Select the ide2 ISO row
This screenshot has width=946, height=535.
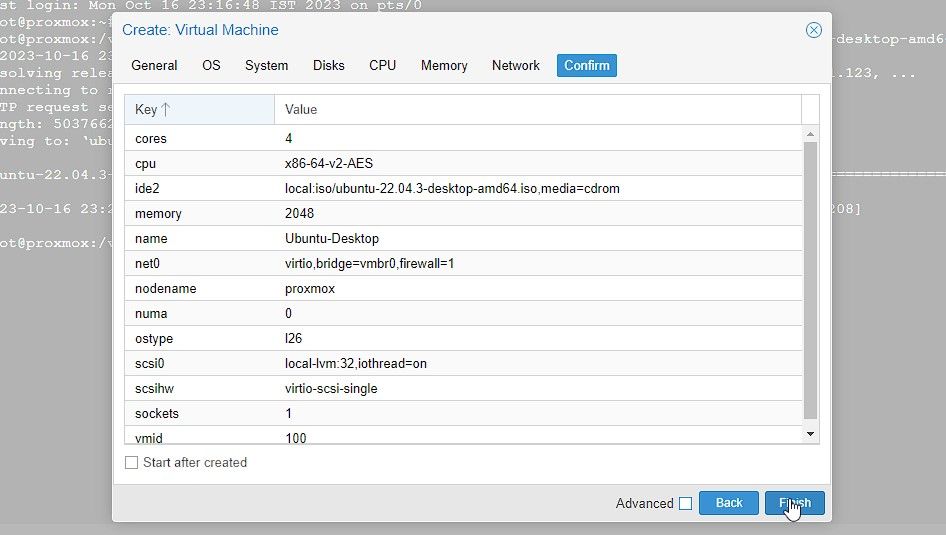452,188
